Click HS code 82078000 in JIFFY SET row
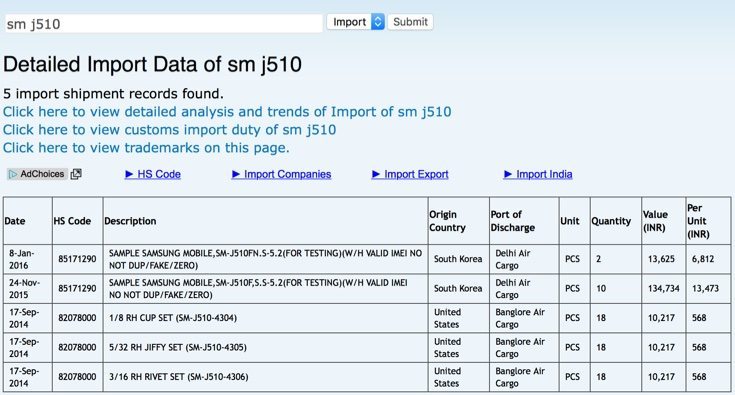The image size is (735, 395). coord(77,348)
